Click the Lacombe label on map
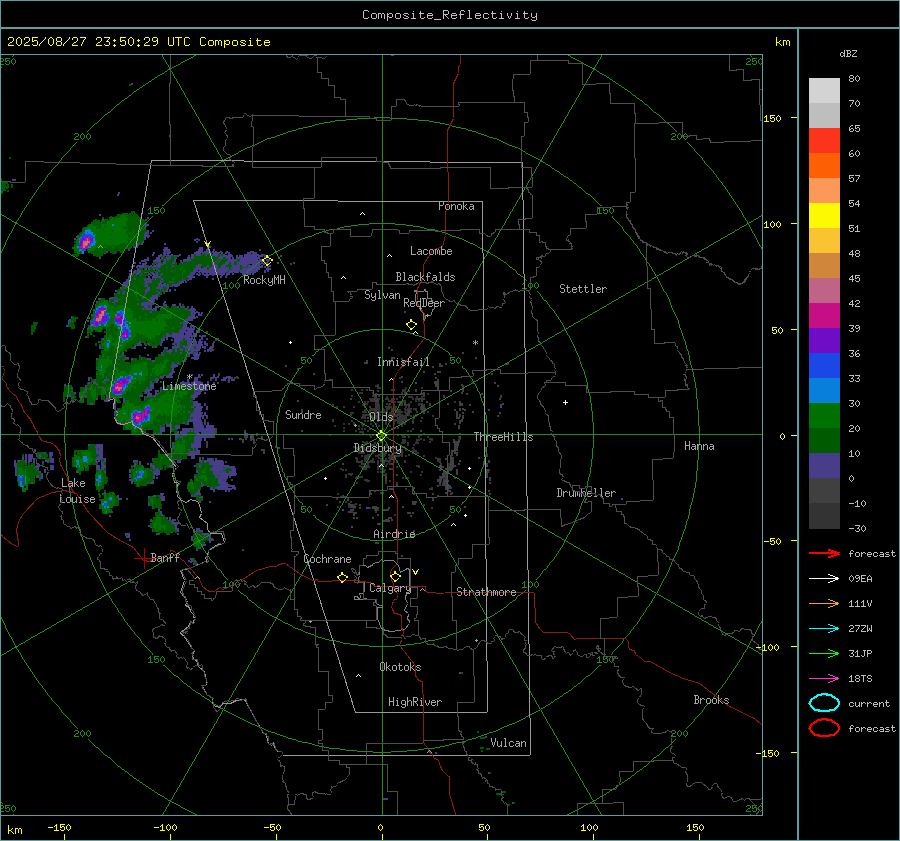900x841 pixels. pos(431,251)
